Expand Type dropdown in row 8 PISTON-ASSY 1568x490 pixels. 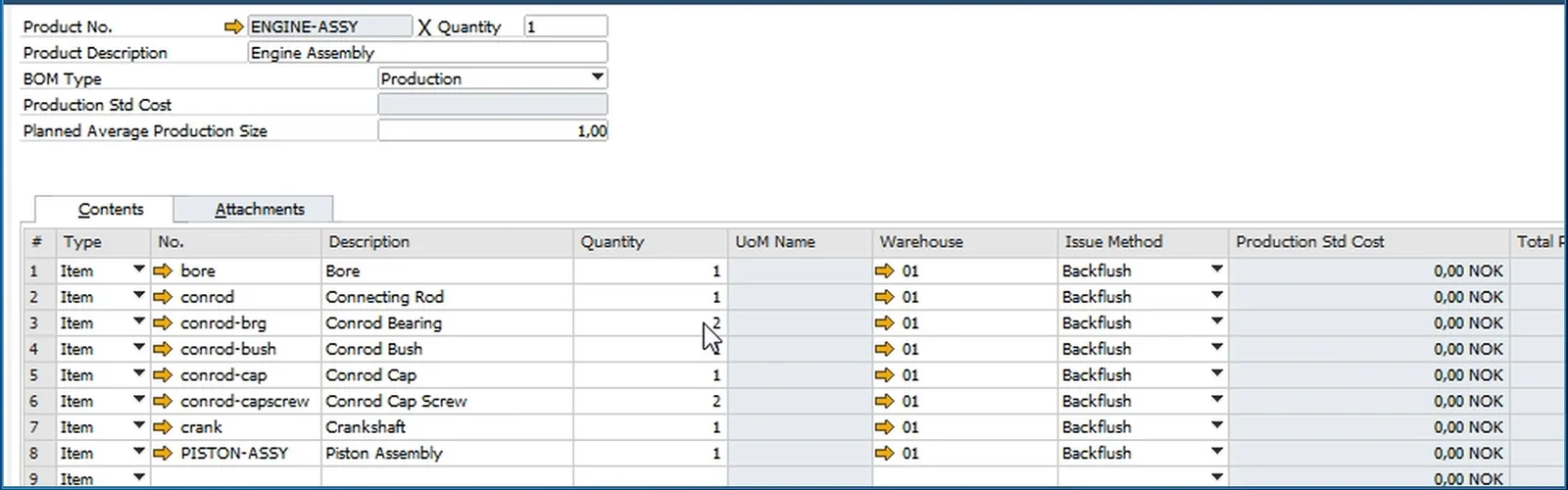point(138,452)
